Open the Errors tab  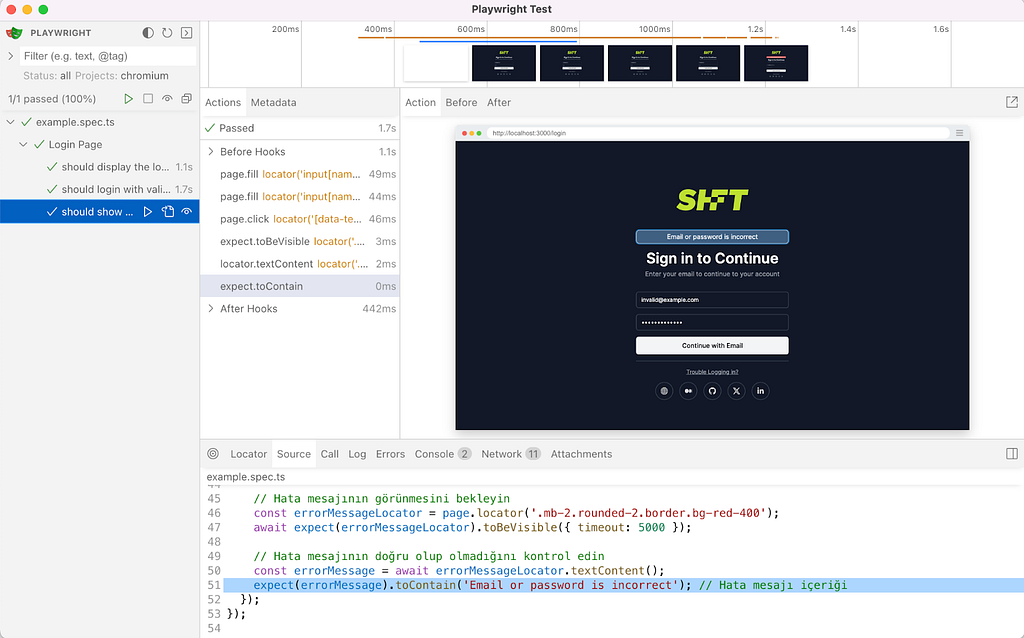pos(391,454)
